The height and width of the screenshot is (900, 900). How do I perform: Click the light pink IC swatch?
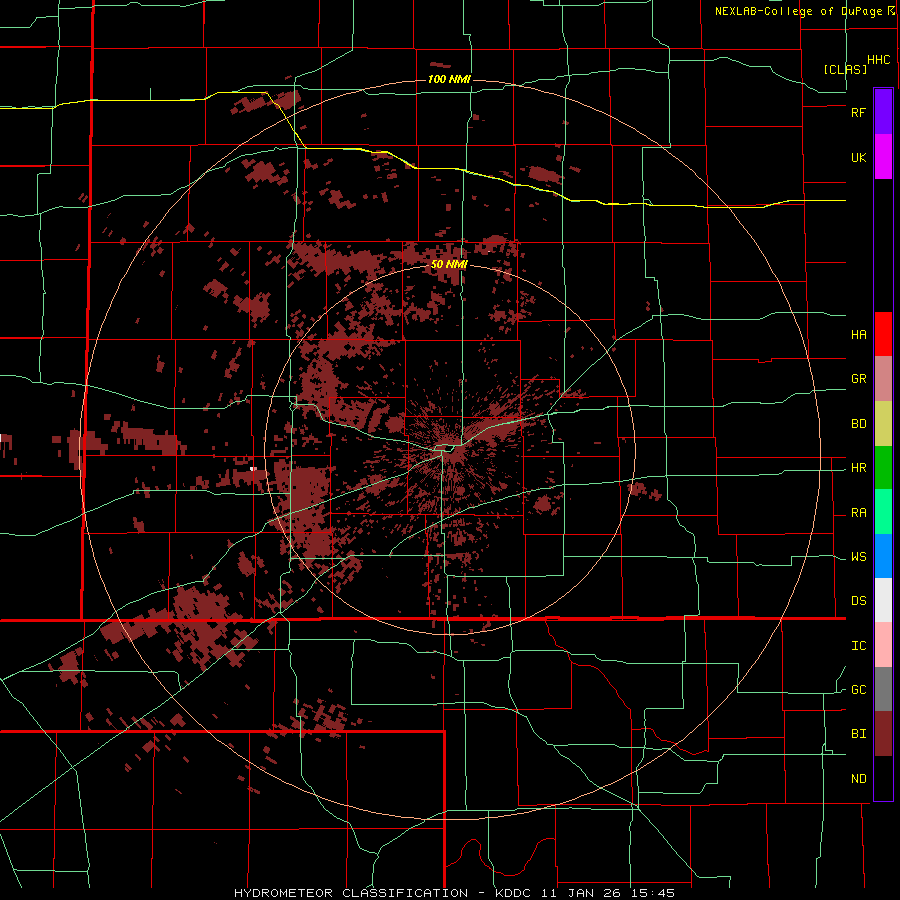883,645
